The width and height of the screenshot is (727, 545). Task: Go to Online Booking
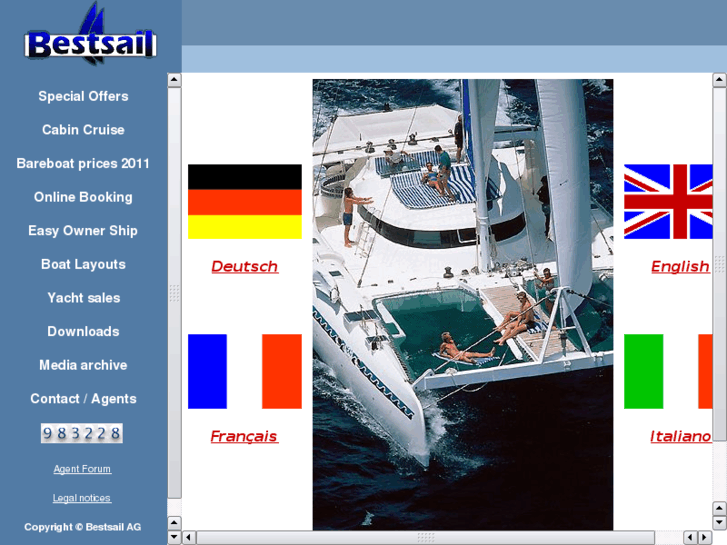pyautogui.click(x=83, y=197)
